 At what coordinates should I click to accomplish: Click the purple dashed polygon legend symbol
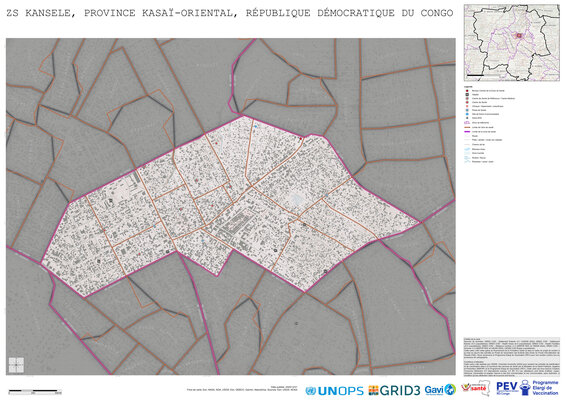pyautogui.click(x=467, y=123)
